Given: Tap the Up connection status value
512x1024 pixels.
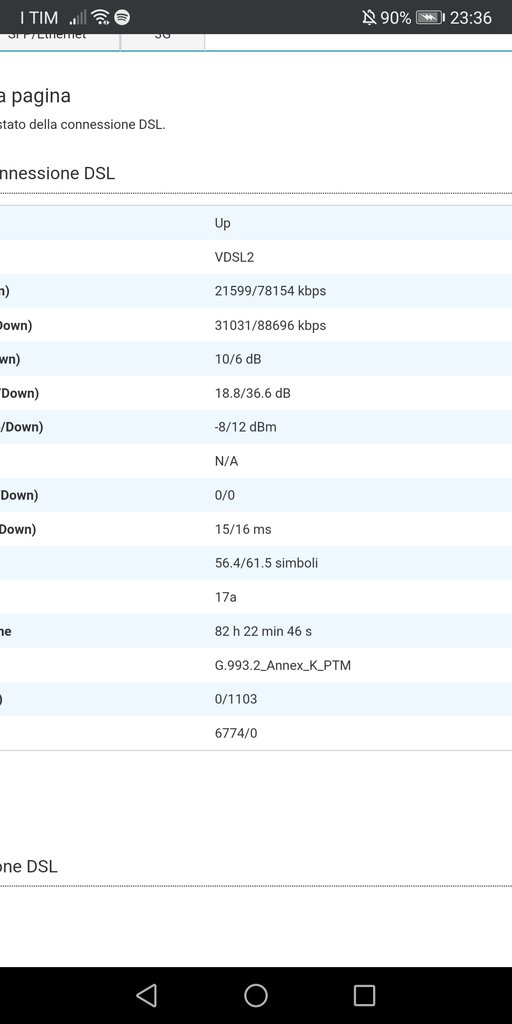Looking at the screenshot, I should 223,223.
